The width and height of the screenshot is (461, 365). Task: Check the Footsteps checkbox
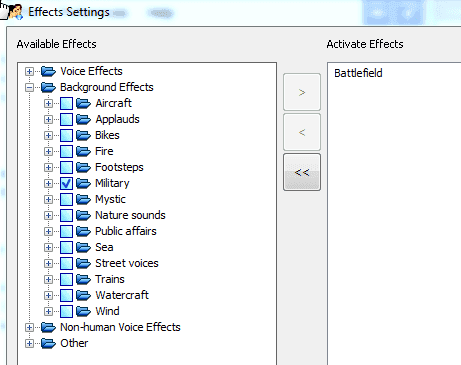[x=66, y=167]
